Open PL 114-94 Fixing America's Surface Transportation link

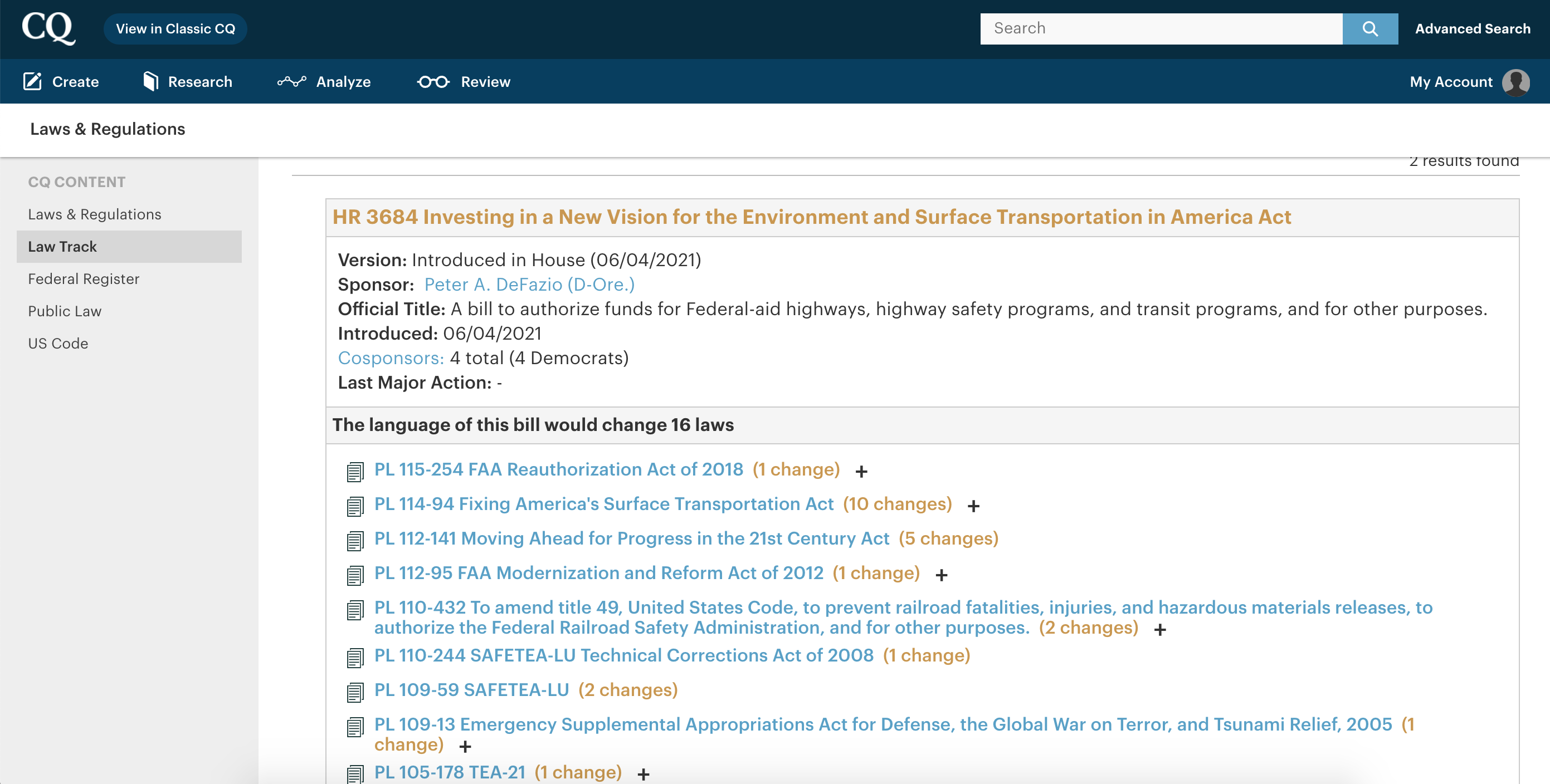(603, 504)
